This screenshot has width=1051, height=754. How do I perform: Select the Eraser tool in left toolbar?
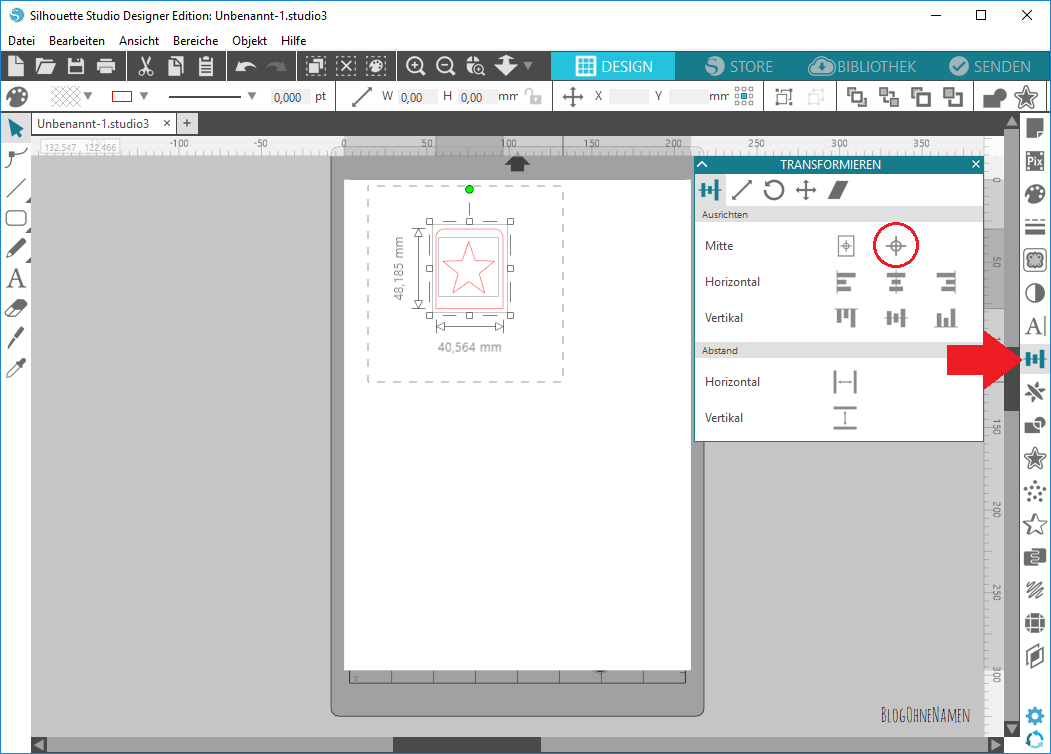tap(16, 308)
